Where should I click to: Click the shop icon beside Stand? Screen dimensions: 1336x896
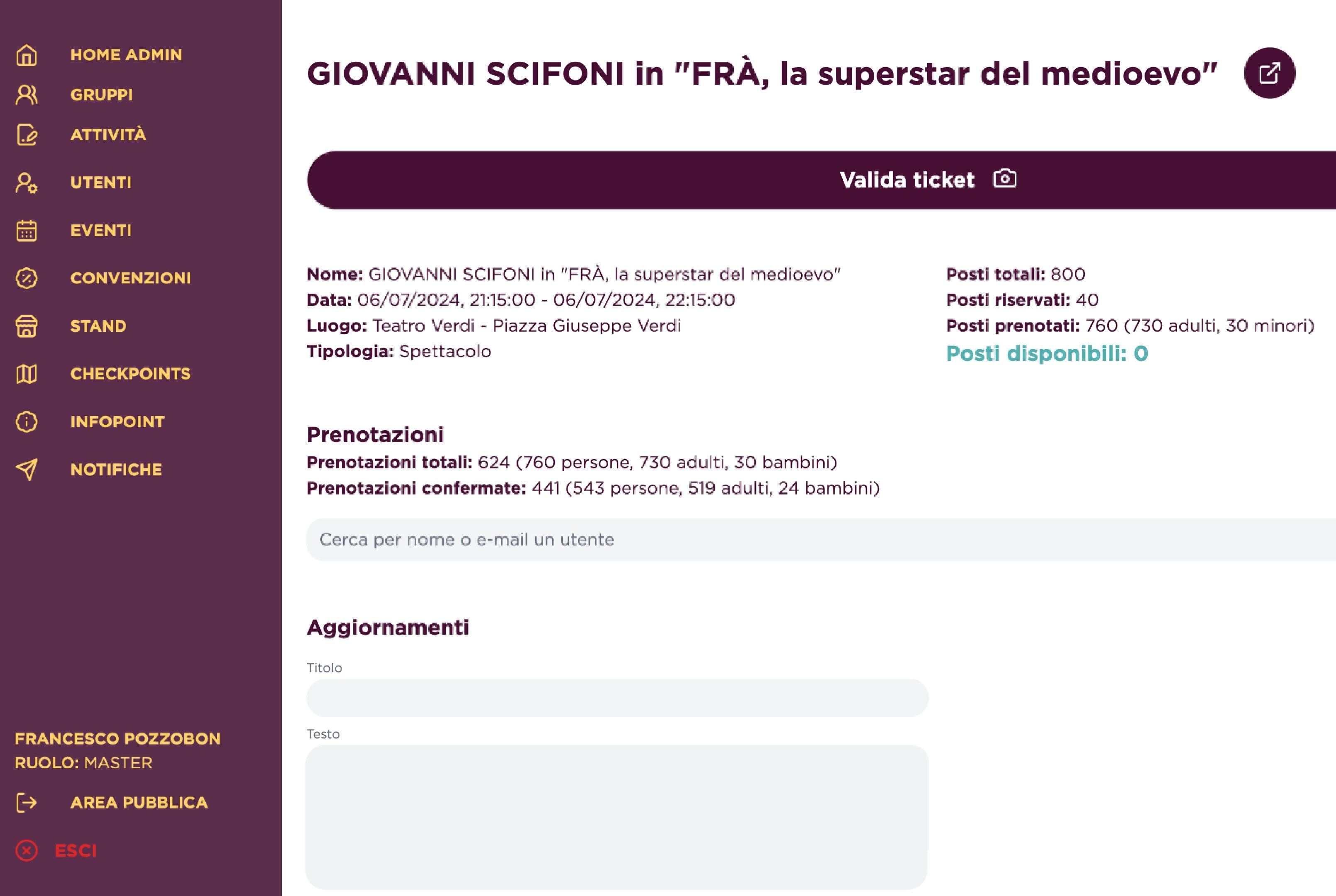point(26,326)
